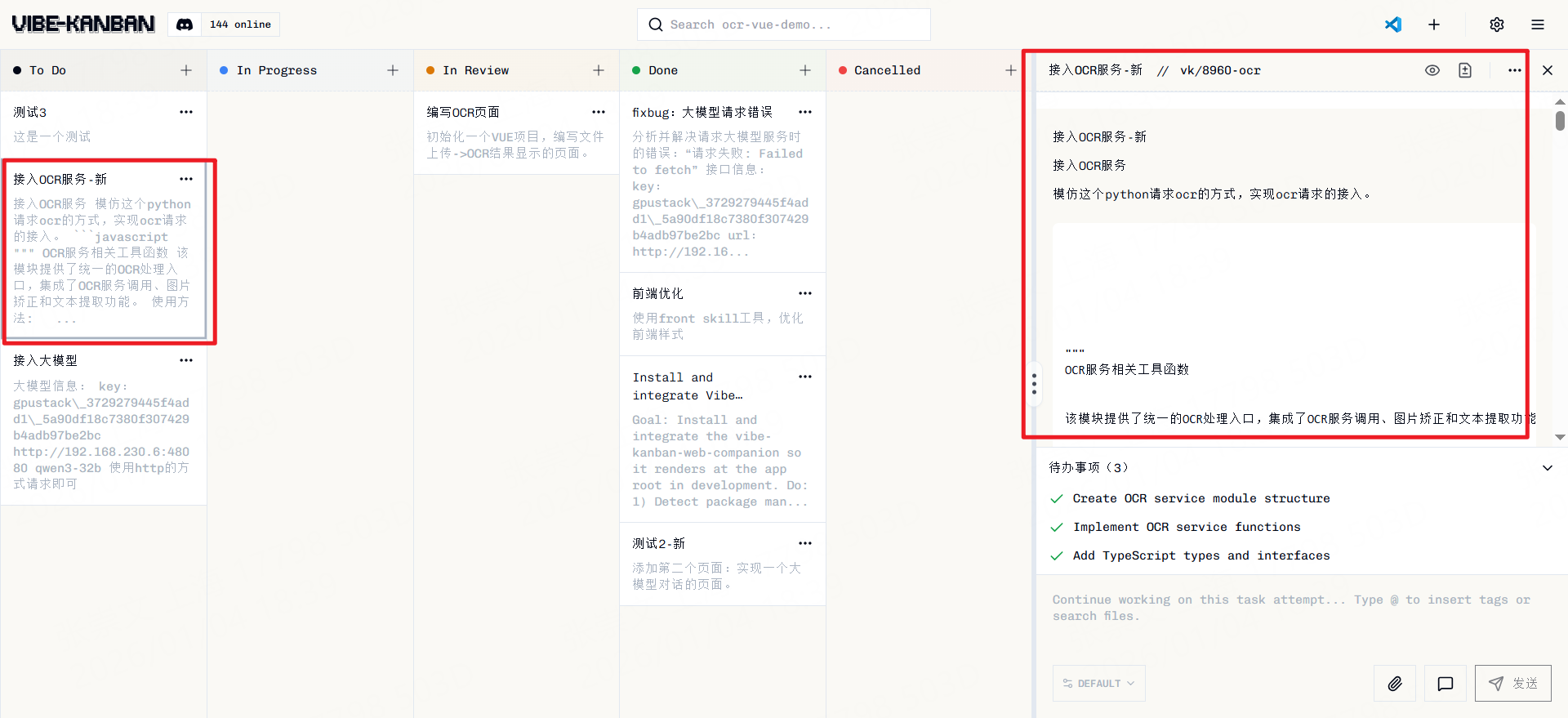1568x718 pixels.
Task: Click the 144 online indicator
Action: [240, 25]
